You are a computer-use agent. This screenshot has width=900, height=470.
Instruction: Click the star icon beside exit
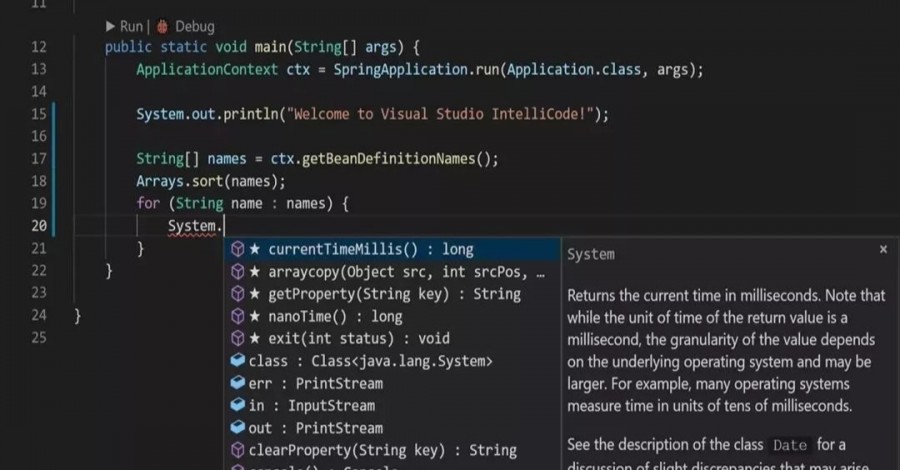coord(255,339)
